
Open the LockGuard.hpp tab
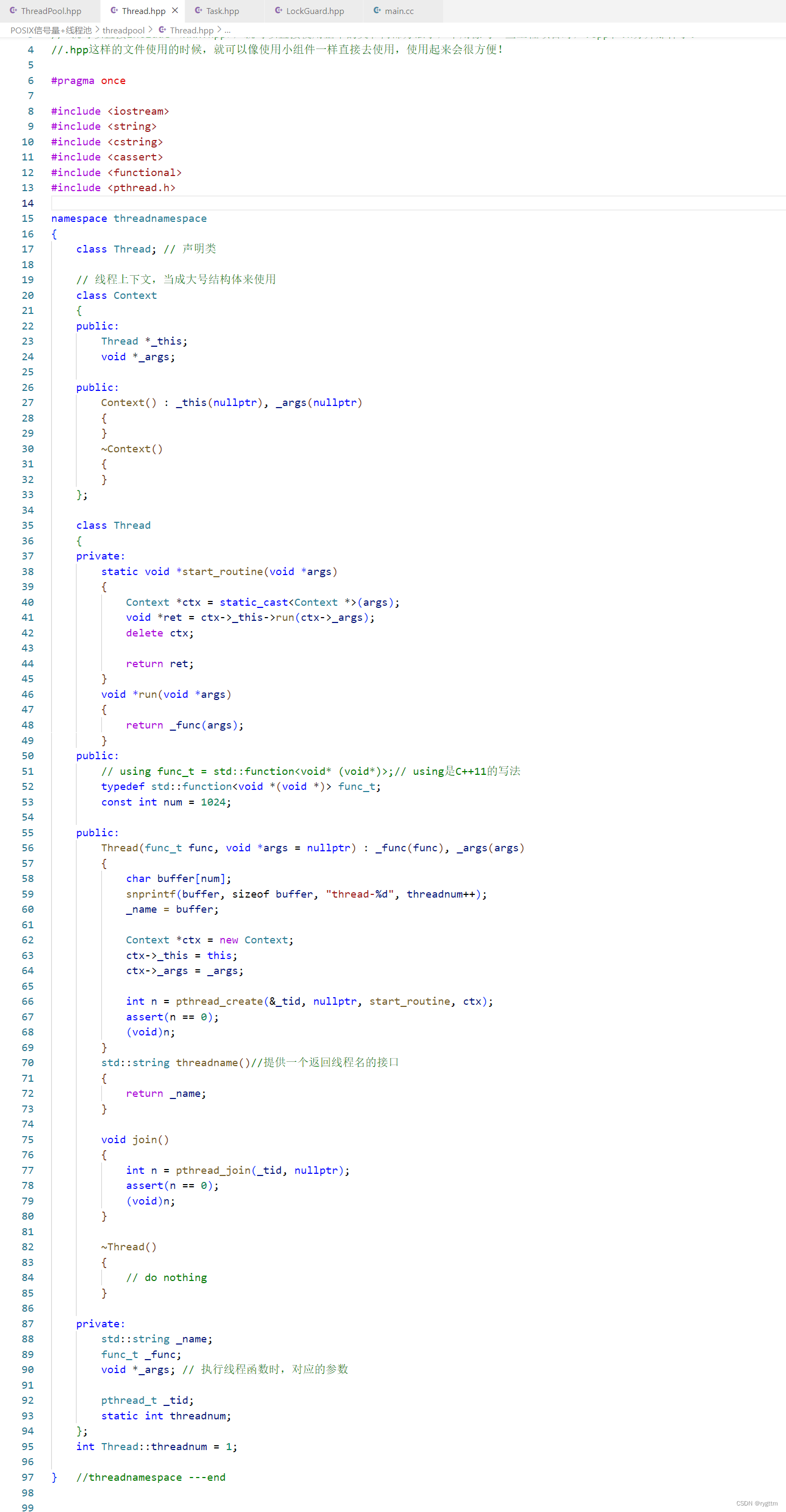tap(314, 11)
